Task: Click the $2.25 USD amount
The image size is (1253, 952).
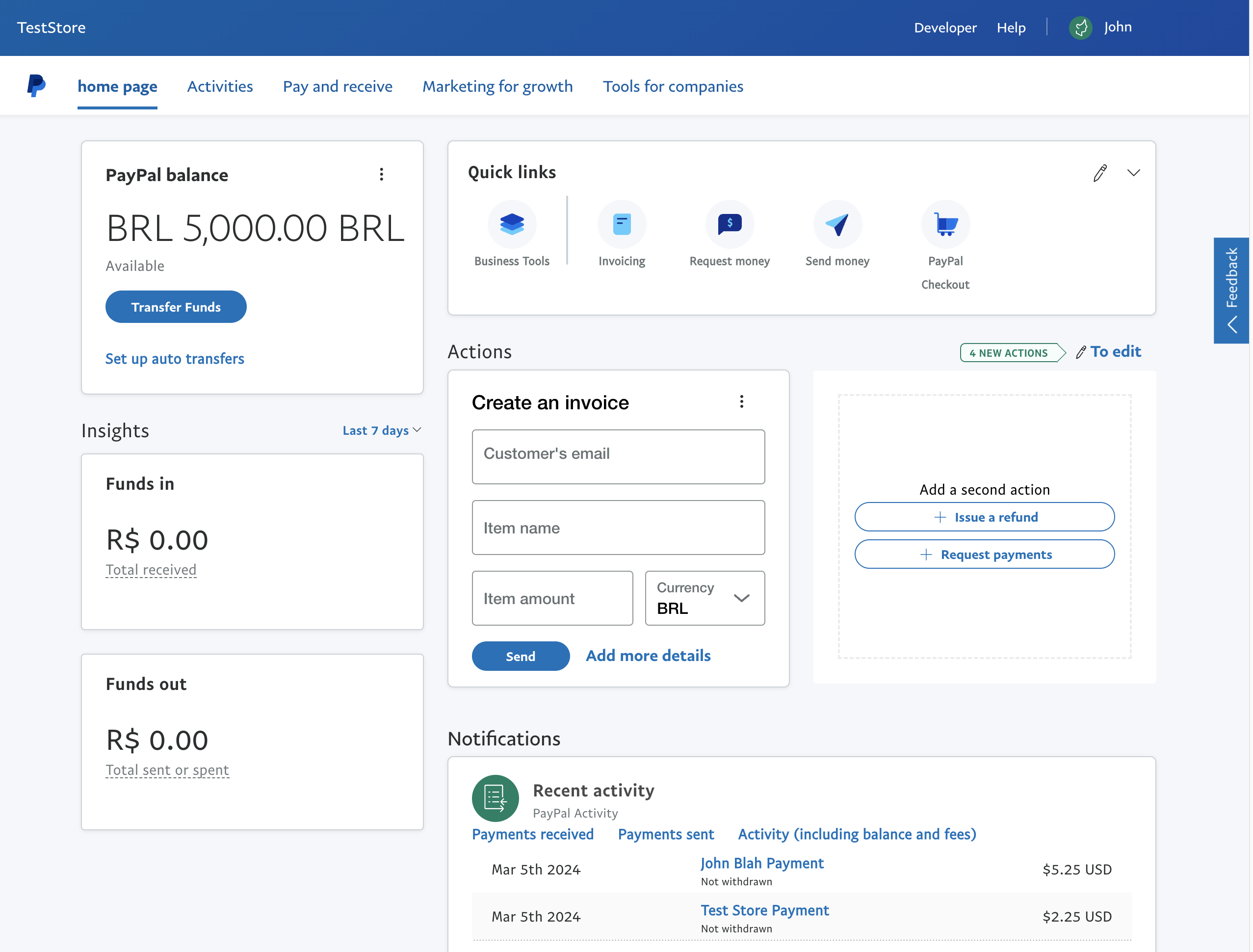Action: click(1077, 916)
